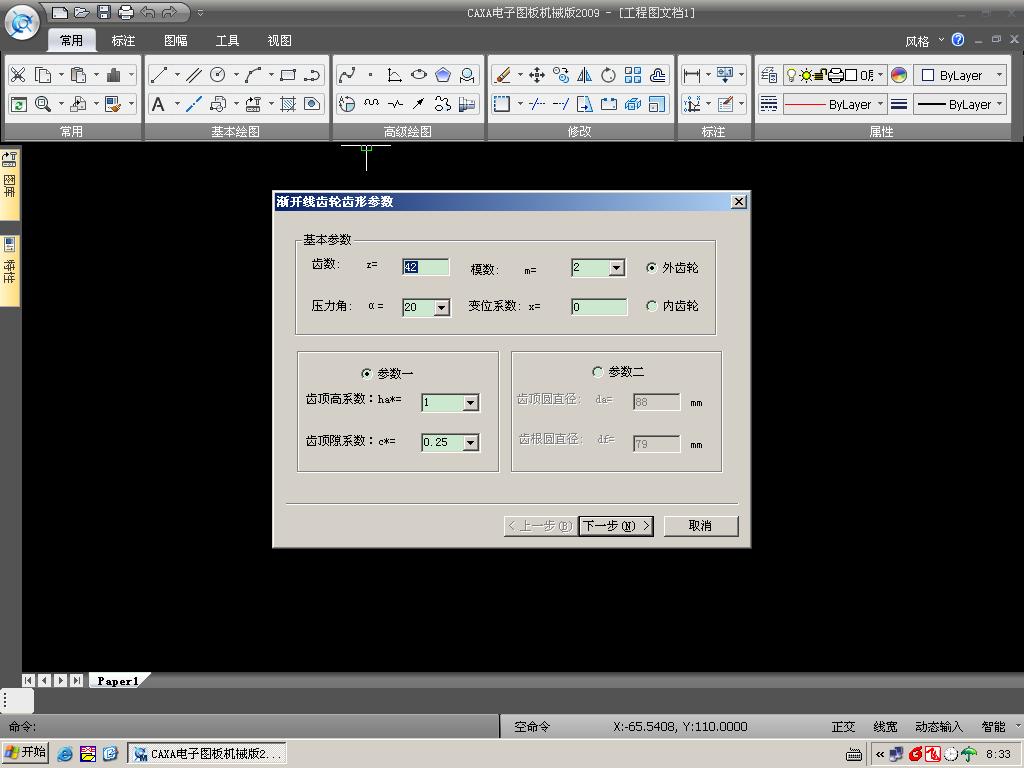Open the layer manager icon in 属性
Screen dimensions: 1024x768
(x=769, y=75)
